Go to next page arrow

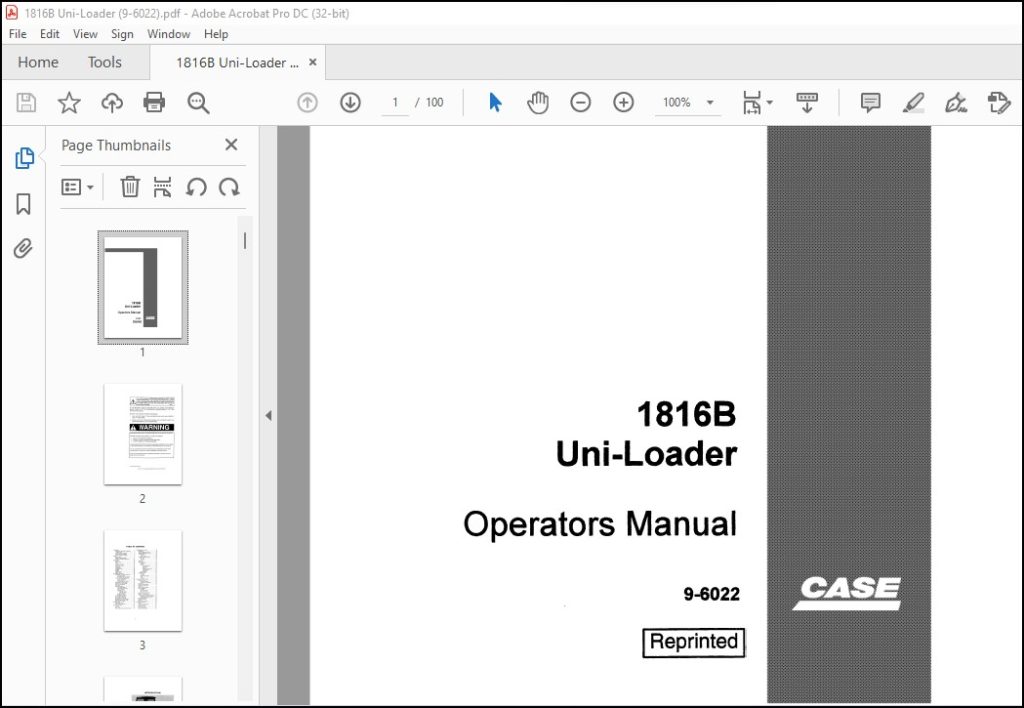coord(350,103)
